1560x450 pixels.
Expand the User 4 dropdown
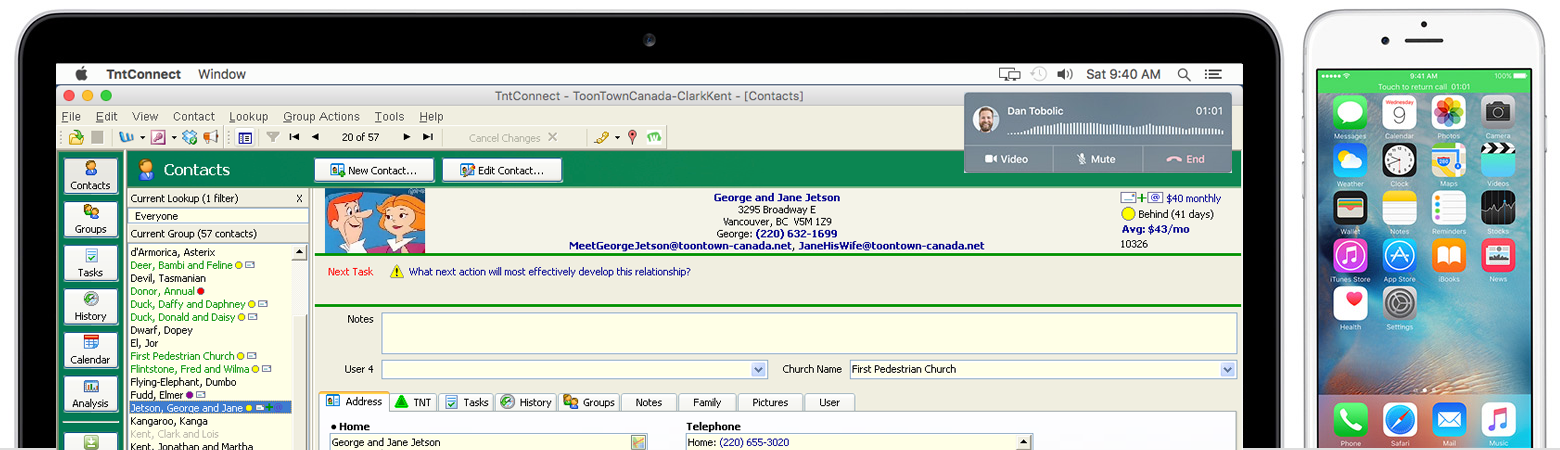[x=759, y=370]
